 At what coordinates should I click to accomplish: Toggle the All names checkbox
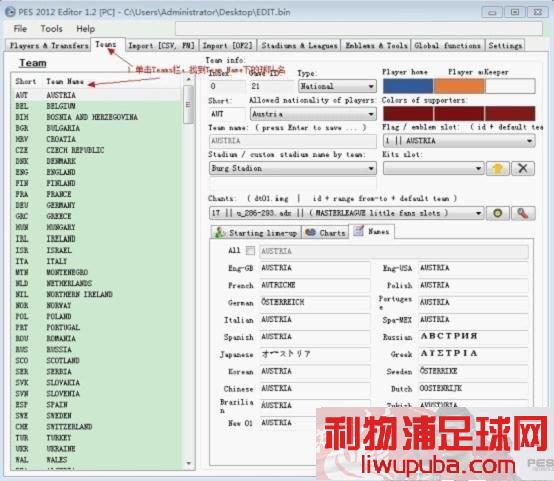tap(250, 251)
